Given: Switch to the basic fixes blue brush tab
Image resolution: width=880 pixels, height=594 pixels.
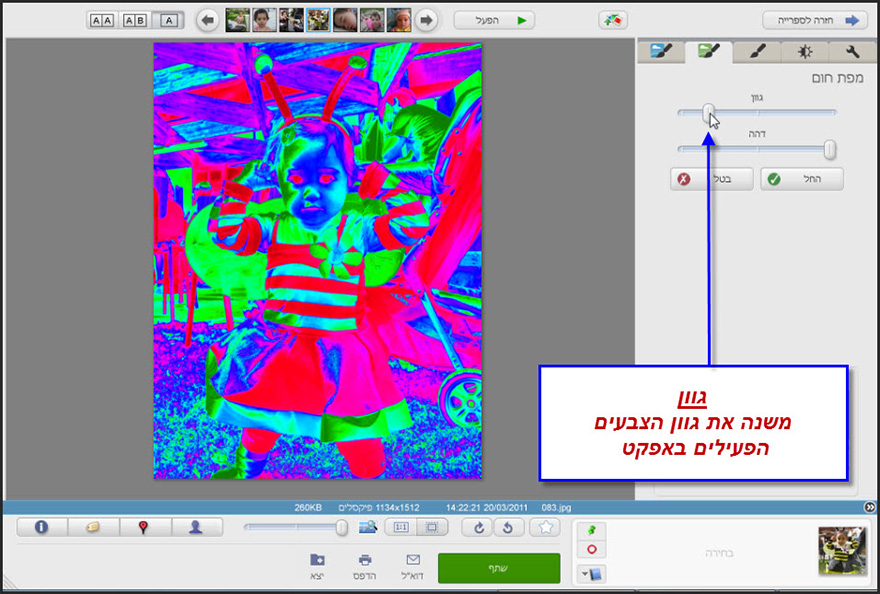Looking at the screenshot, I should [661, 50].
